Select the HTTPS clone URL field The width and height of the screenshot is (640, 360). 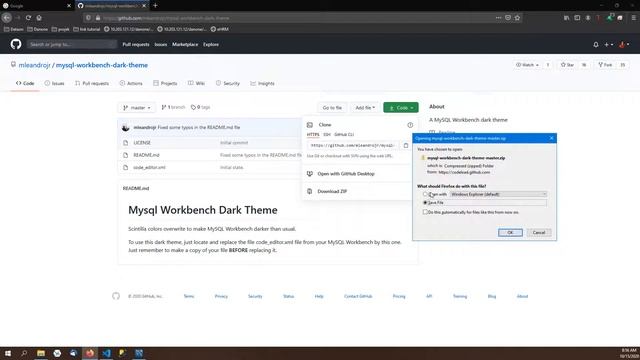pos(353,145)
